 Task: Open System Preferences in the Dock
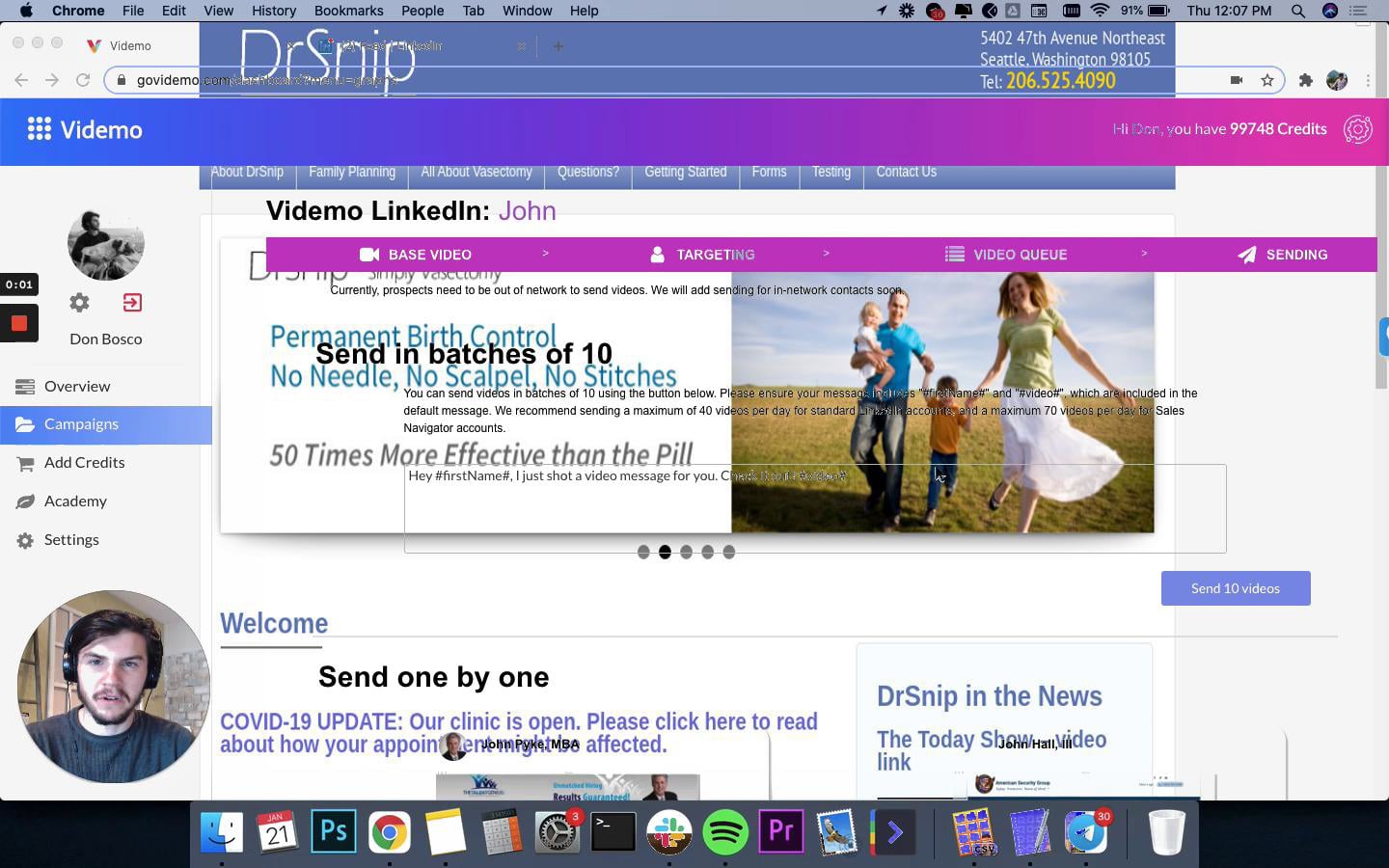click(558, 831)
